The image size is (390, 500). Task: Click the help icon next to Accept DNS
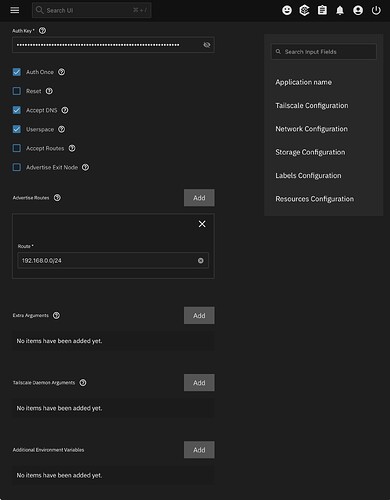coord(65,110)
